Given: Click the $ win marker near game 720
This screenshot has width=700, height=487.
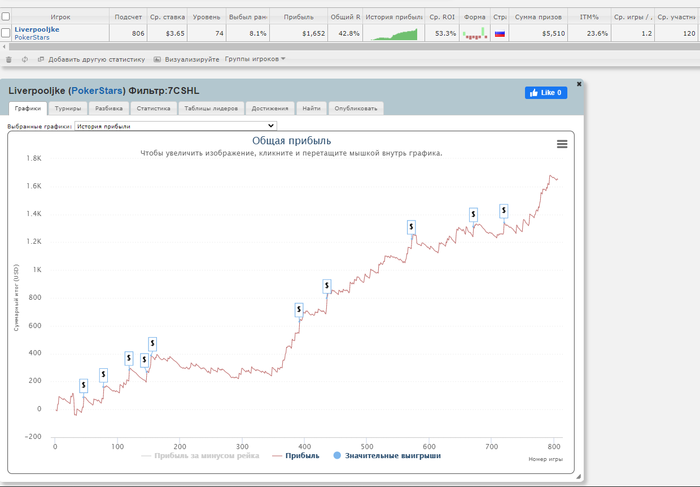Looking at the screenshot, I should [x=504, y=211].
